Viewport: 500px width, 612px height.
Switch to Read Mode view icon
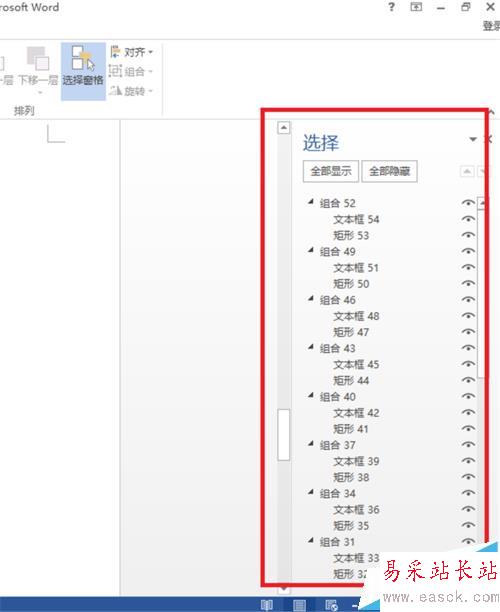coord(267,605)
